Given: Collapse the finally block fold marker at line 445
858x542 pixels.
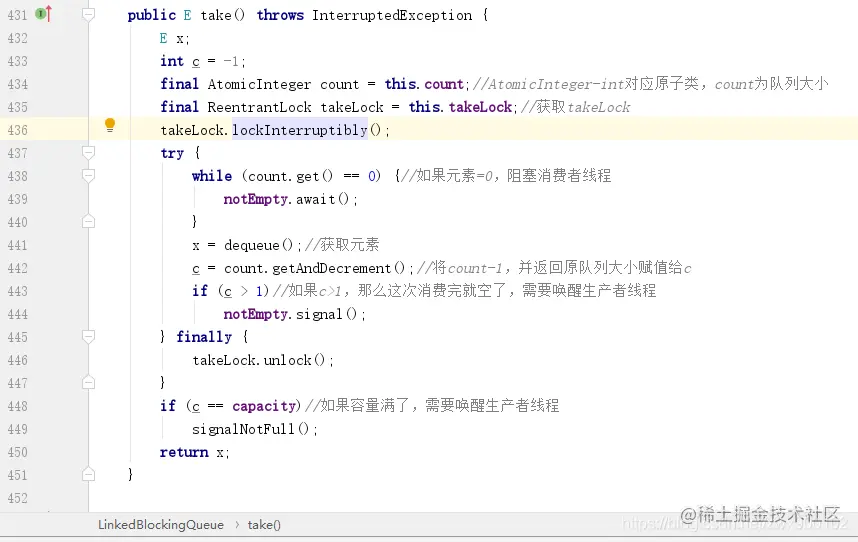Looking at the screenshot, I should point(88,336).
